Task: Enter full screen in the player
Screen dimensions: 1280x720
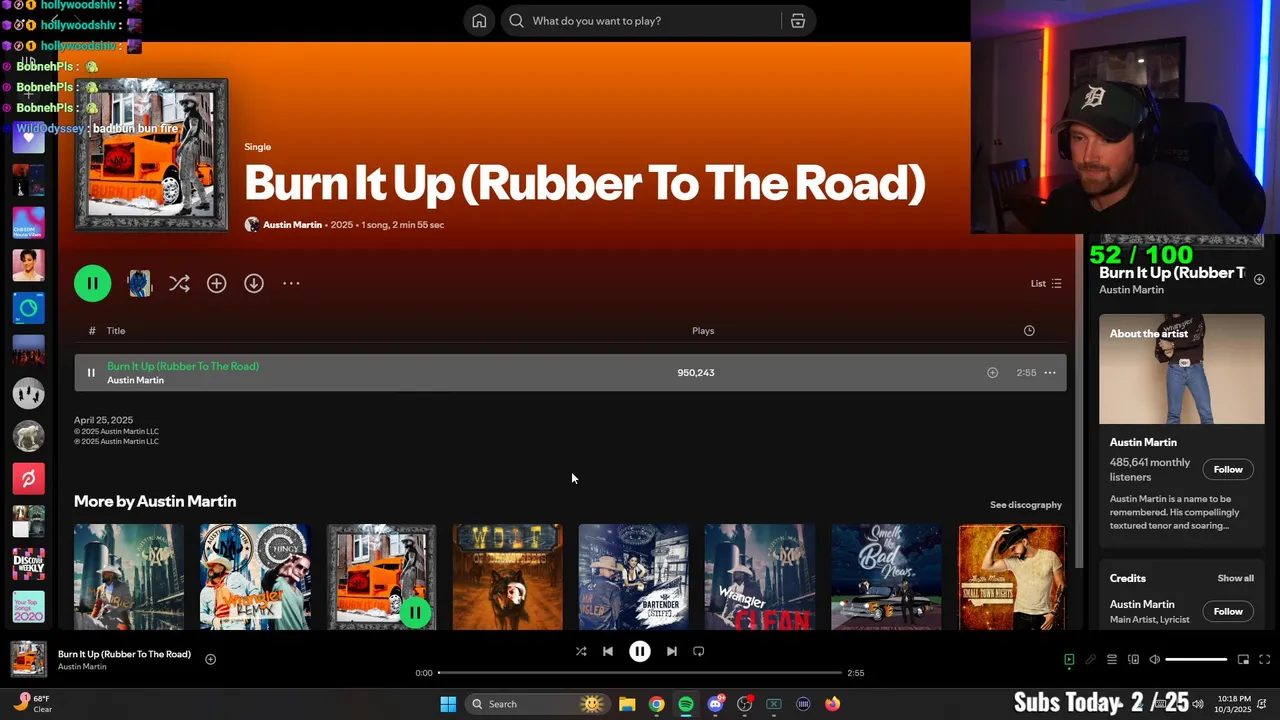Action: point(1264,660)
